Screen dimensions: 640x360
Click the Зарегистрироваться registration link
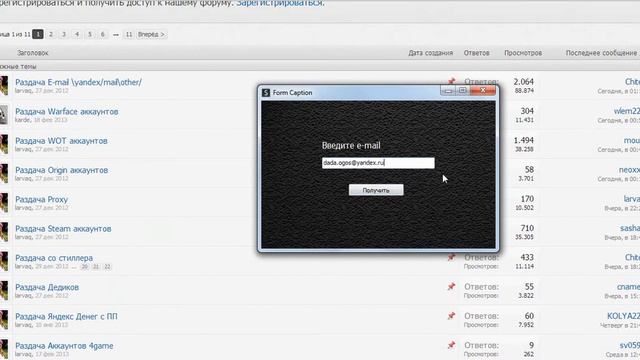coord(280,3)
